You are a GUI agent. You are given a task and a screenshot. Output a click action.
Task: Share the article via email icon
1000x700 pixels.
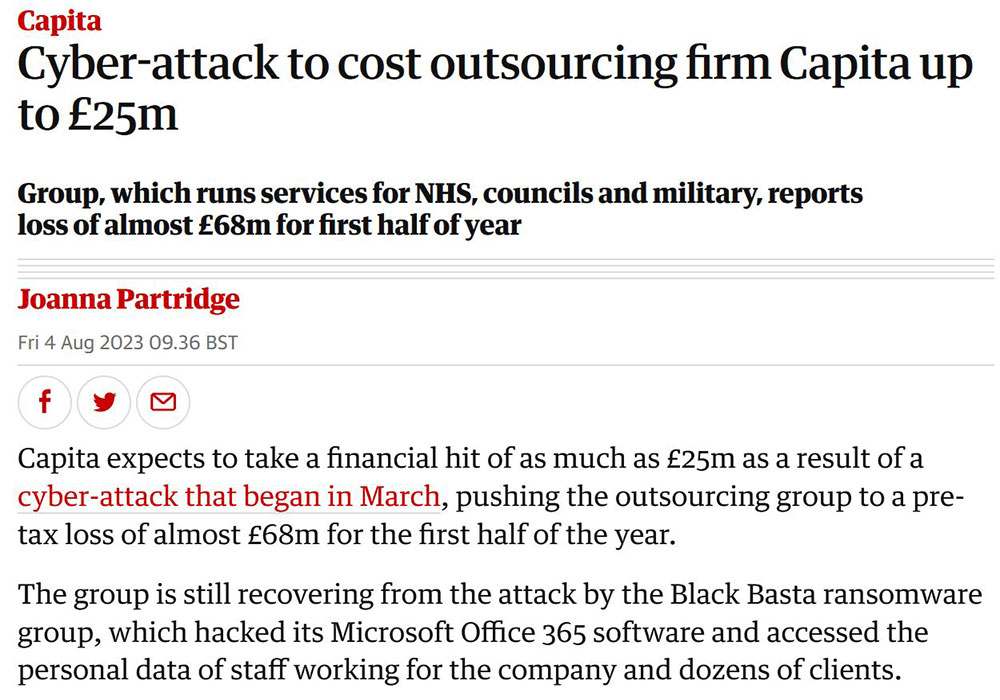tap(162, 402)
